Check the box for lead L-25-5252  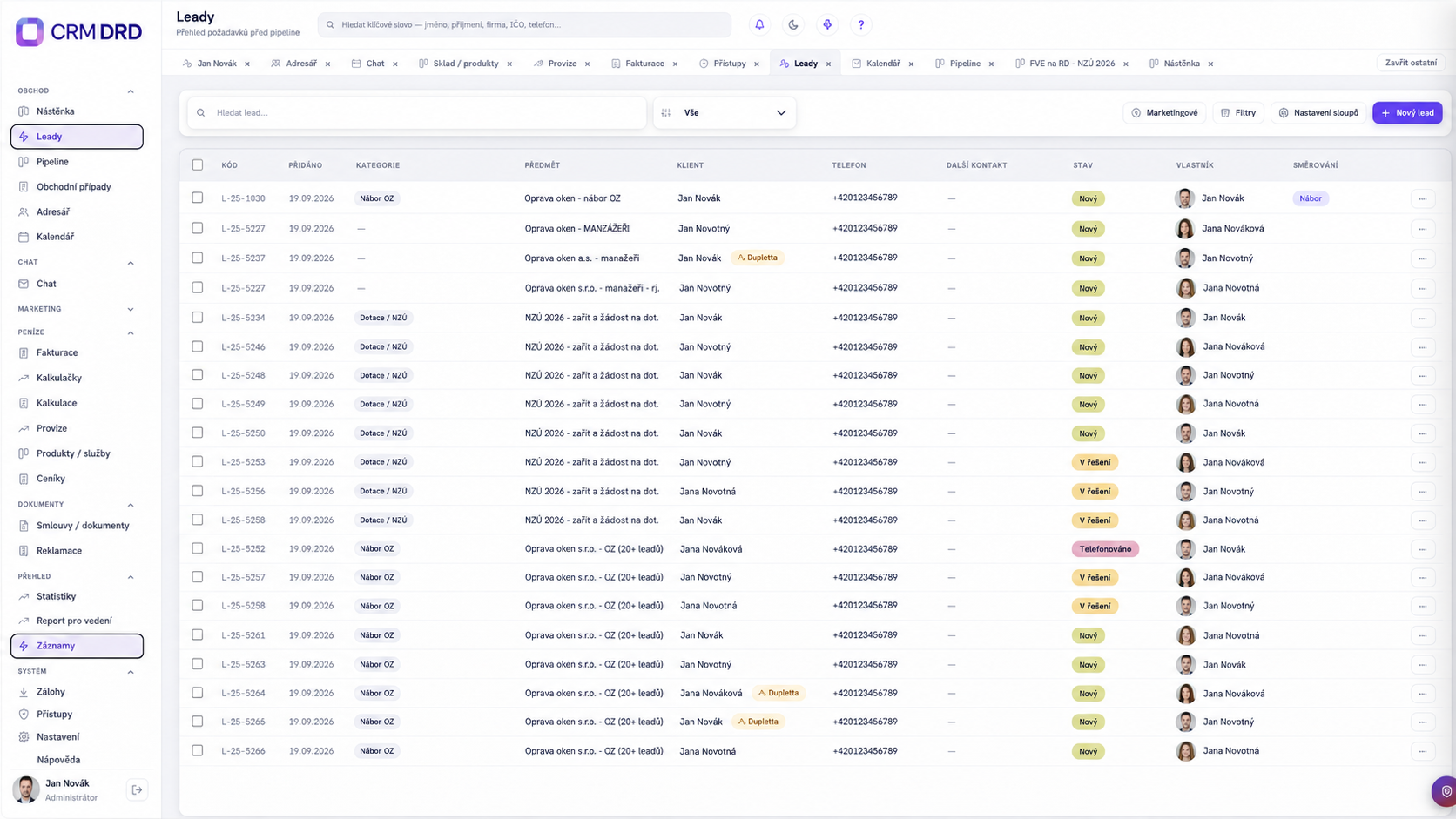[x=198, y=548]
